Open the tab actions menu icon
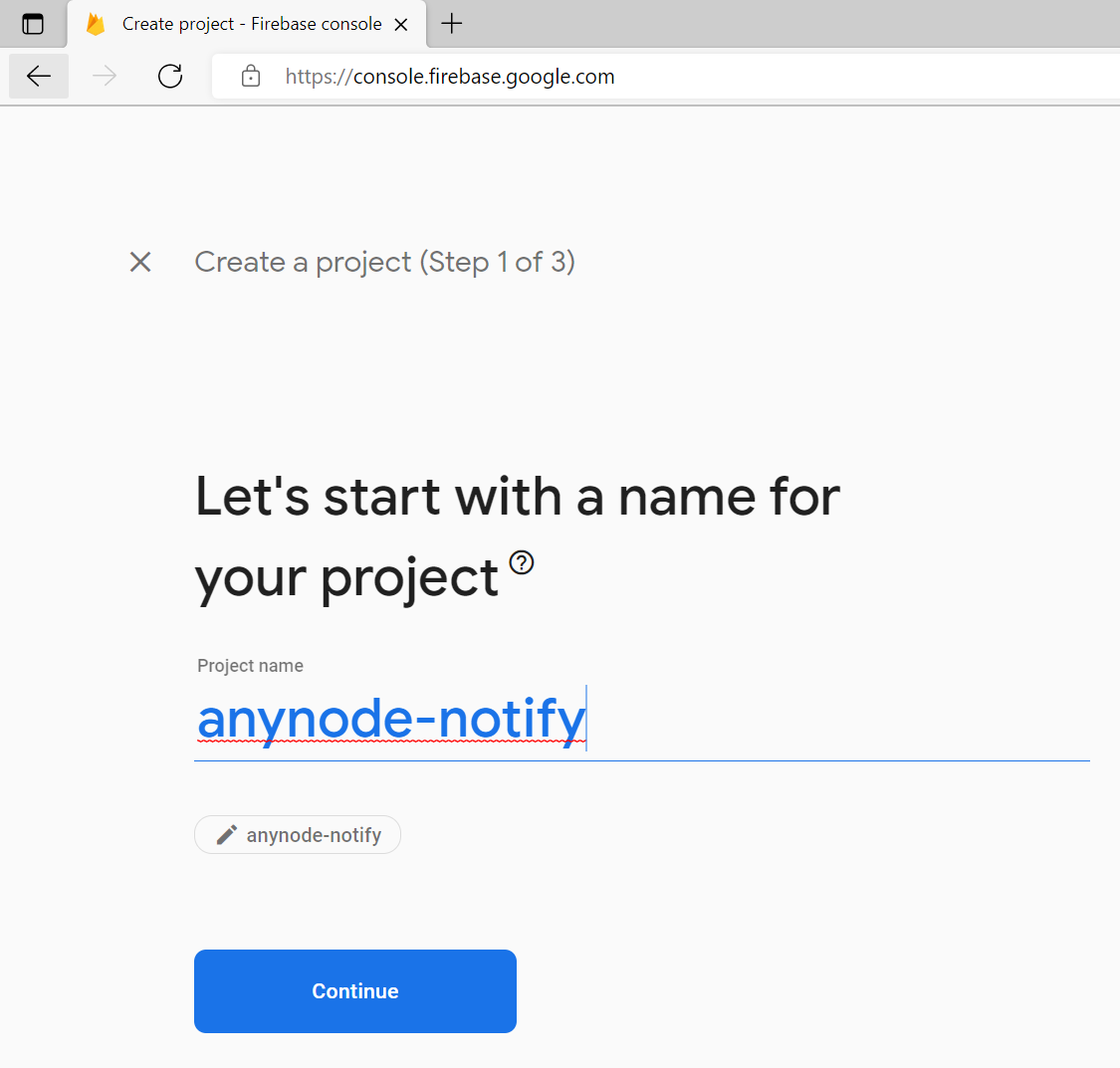The image size is (1120, 1068). click(33, 24)
